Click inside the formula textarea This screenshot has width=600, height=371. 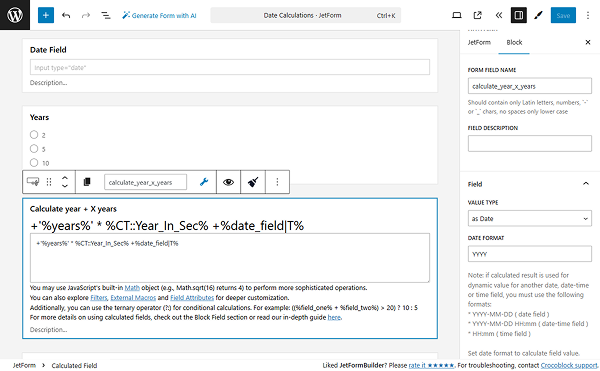[x=230, y=258]
